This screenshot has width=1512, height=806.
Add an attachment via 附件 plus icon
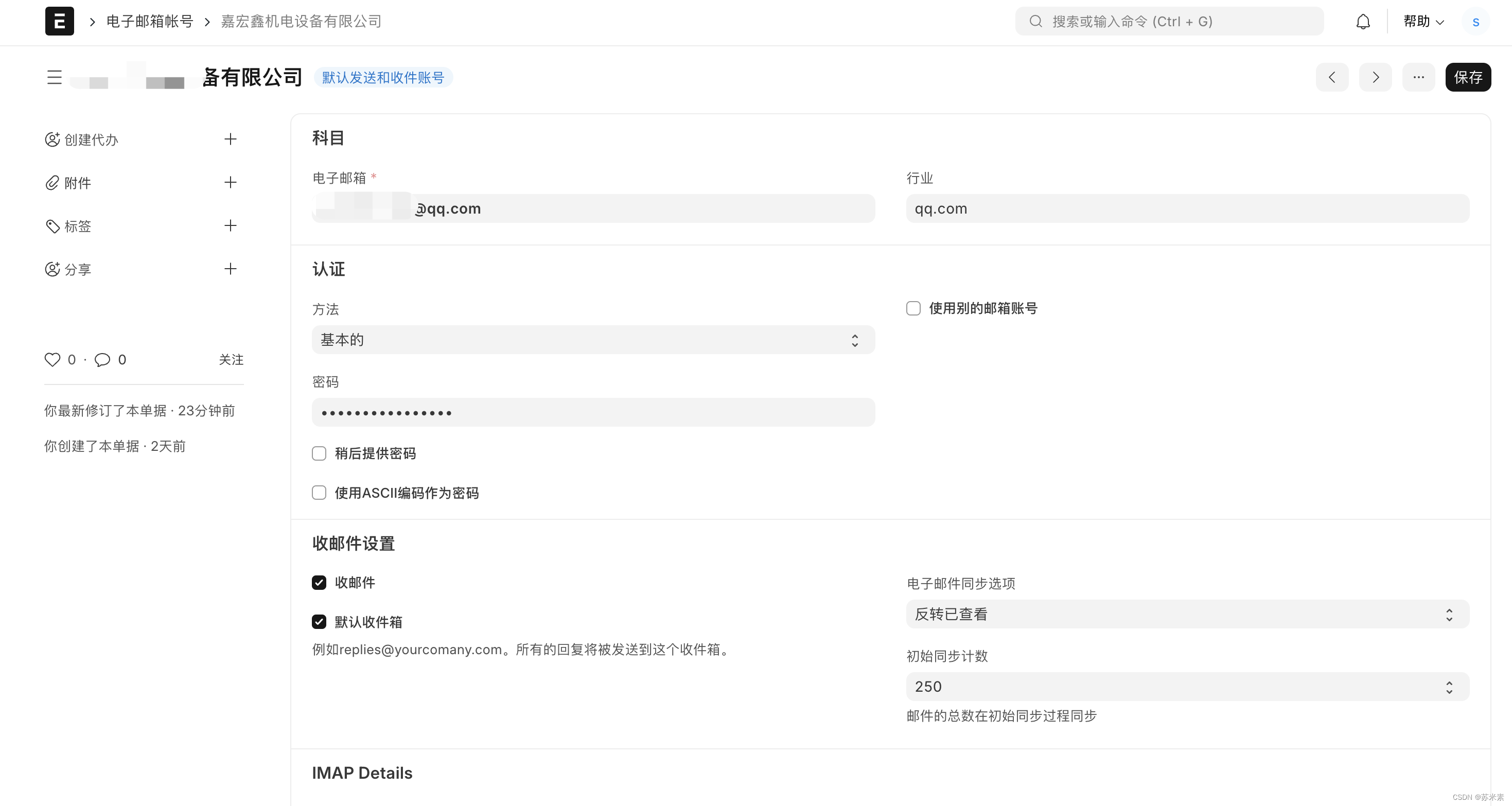coord(230,183)
